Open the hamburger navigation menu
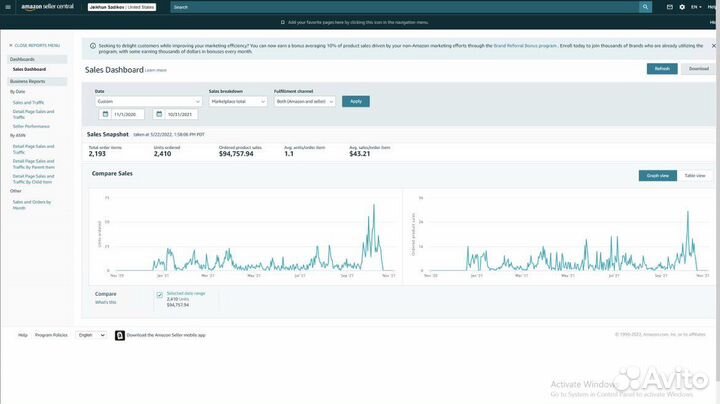The height and width of the screenshot is (404, 720). [x=9, y=7]
